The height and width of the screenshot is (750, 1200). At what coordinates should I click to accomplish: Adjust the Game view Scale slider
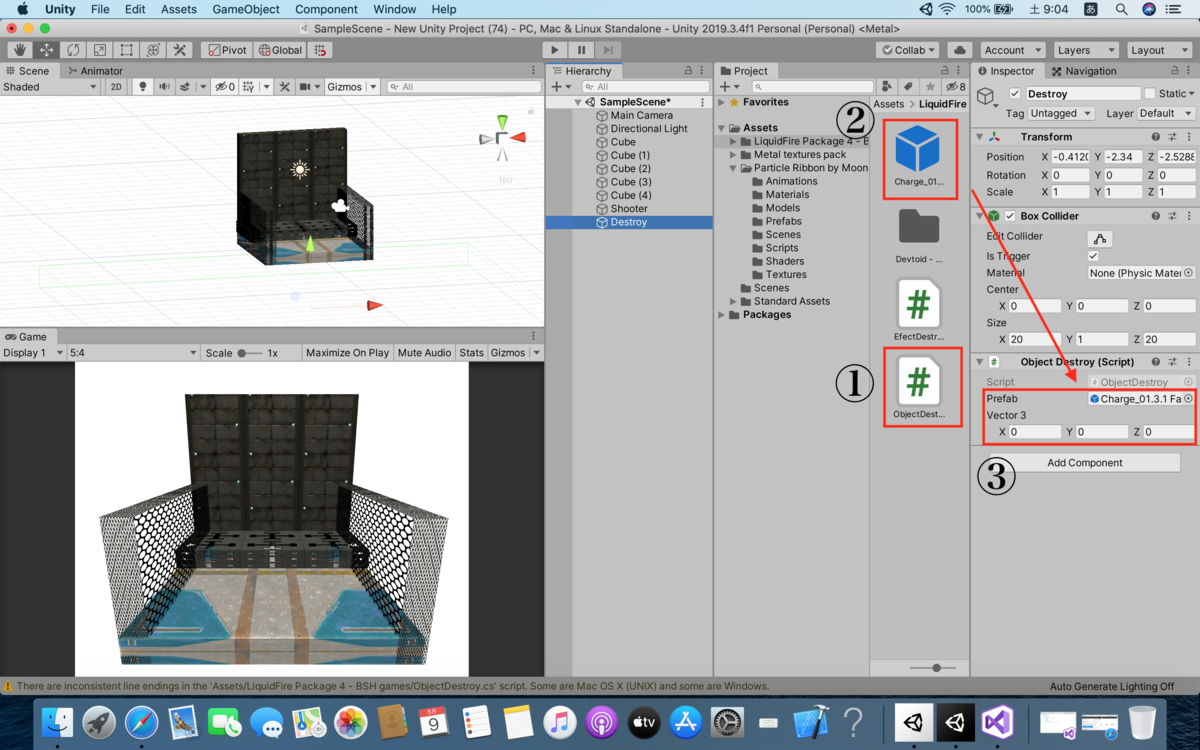248,353
